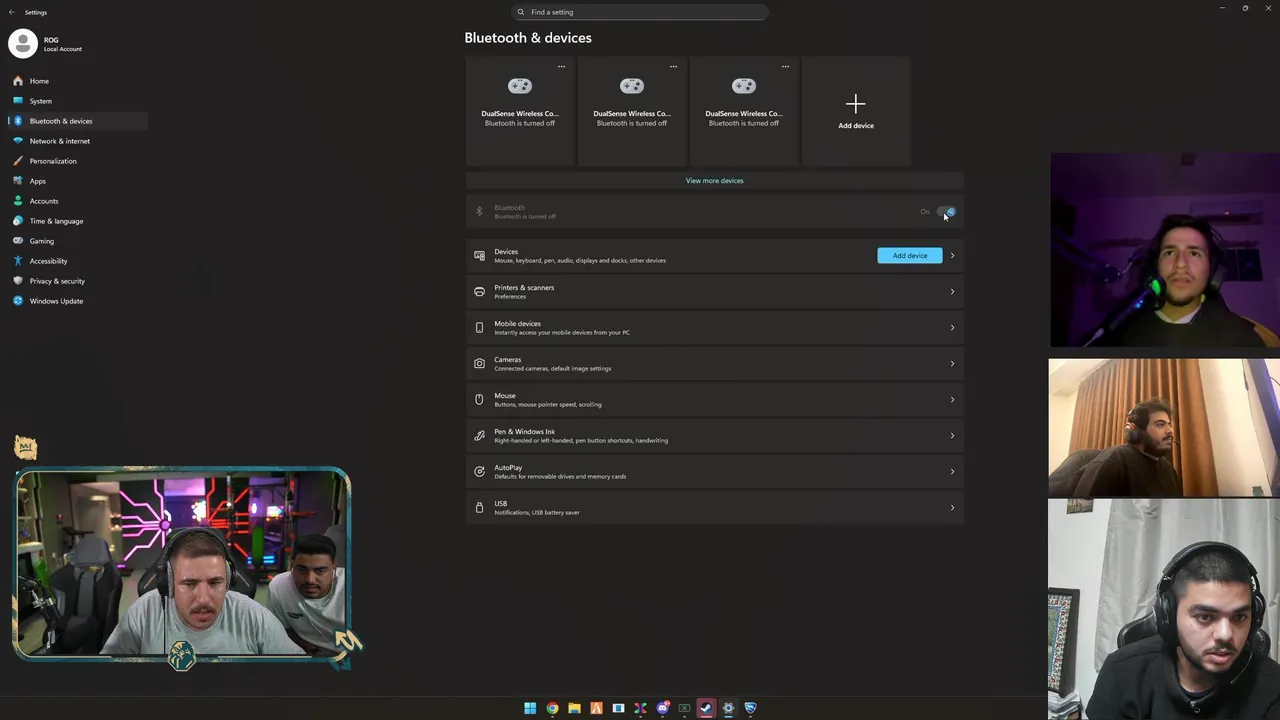Click the Pen & Windows Ink pen icon

coord(479,436)
